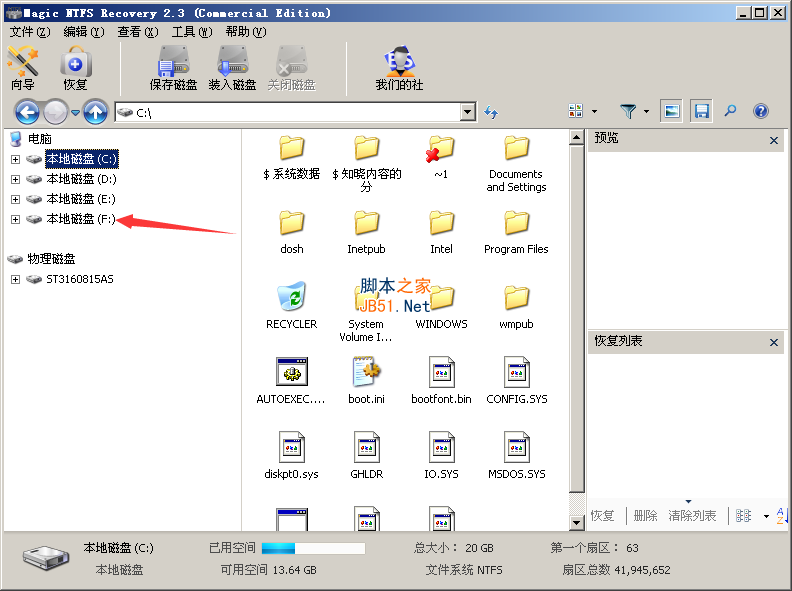Open the ~1 deleted folder
The width and height of the screenshot is (792, 591).
(441, 157)
